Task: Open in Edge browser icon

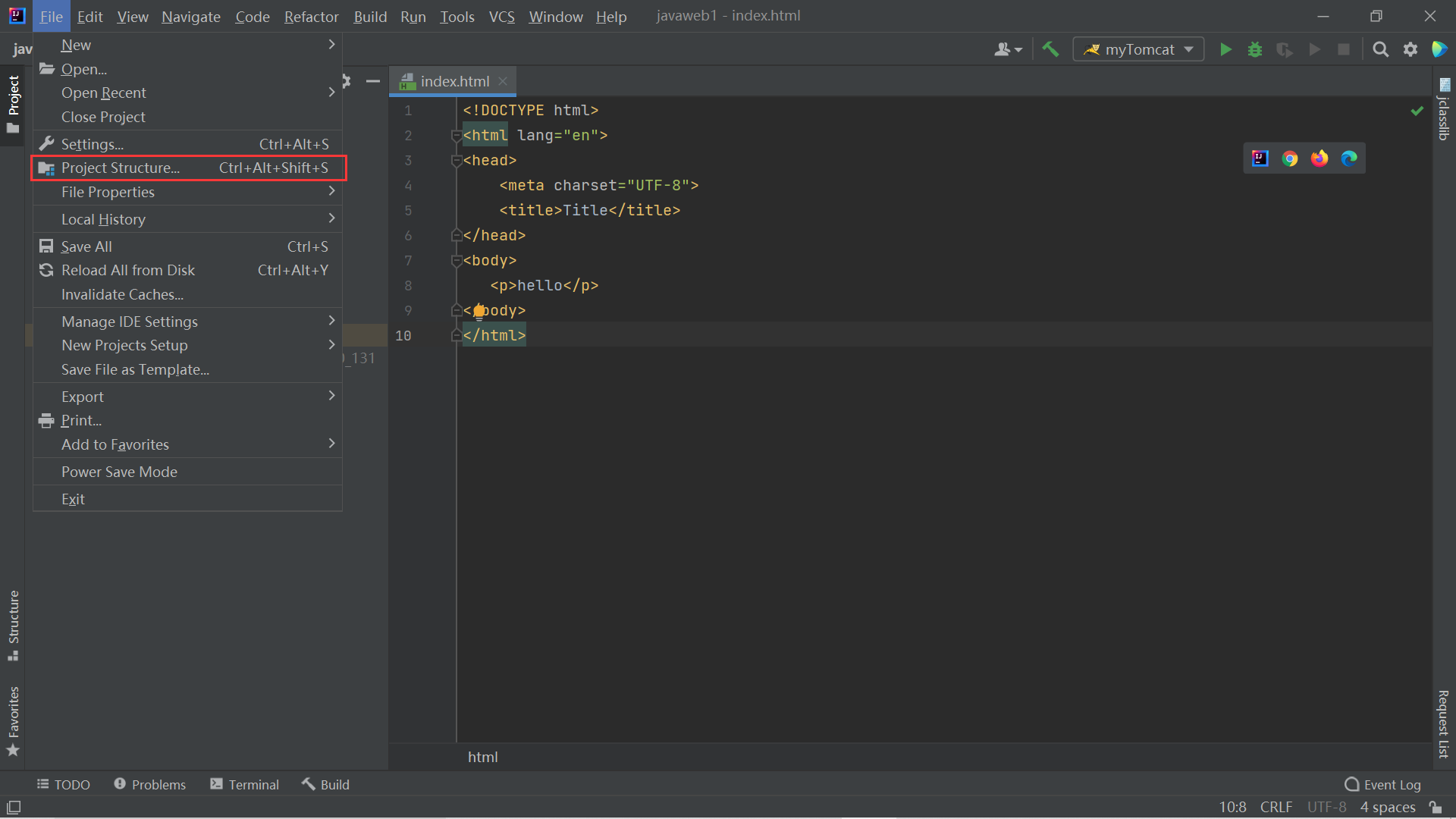Action: 1349,158
